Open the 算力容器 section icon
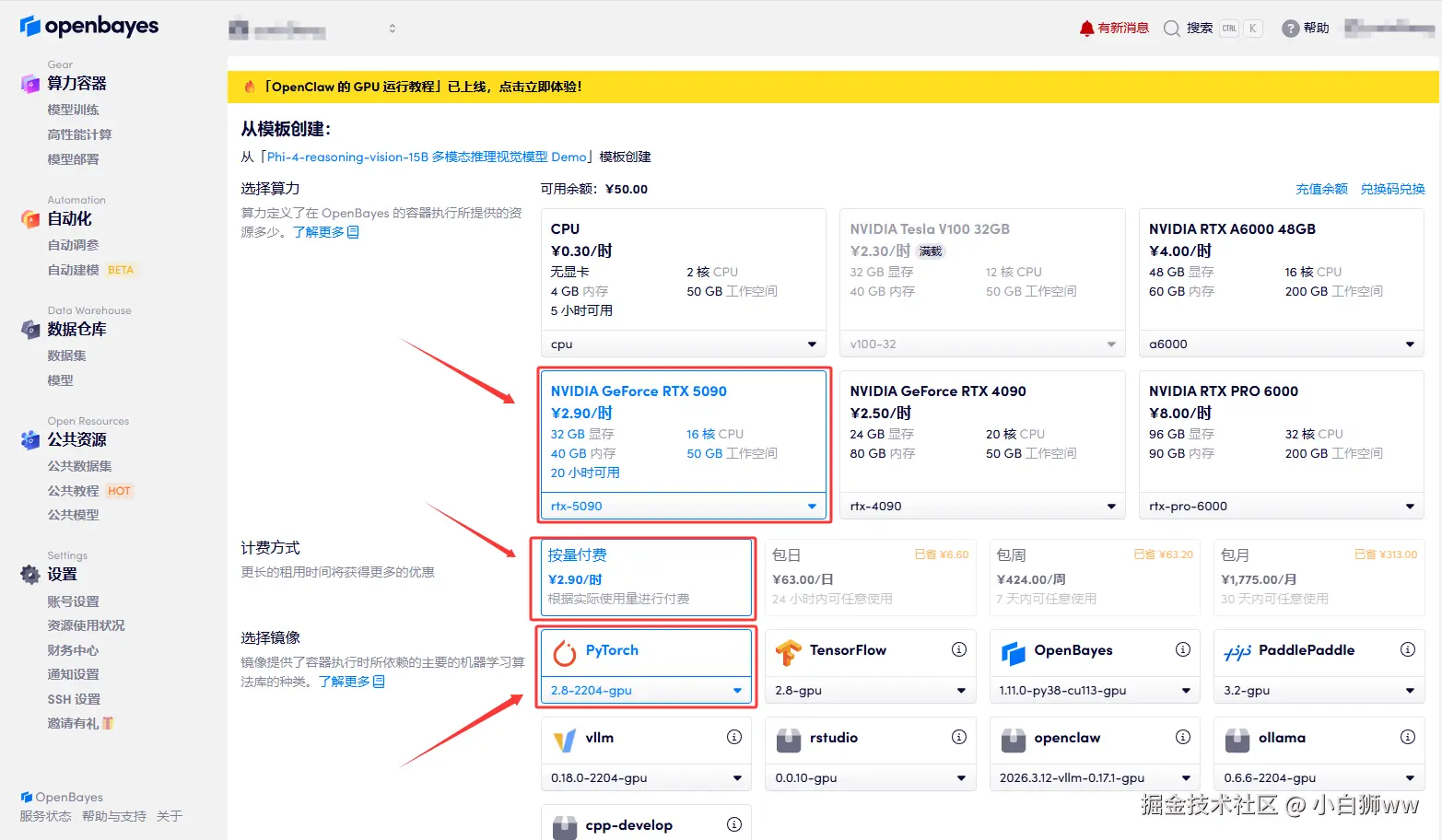The width and height of the screenshot is (1442, 840). [x=30, y=84]
